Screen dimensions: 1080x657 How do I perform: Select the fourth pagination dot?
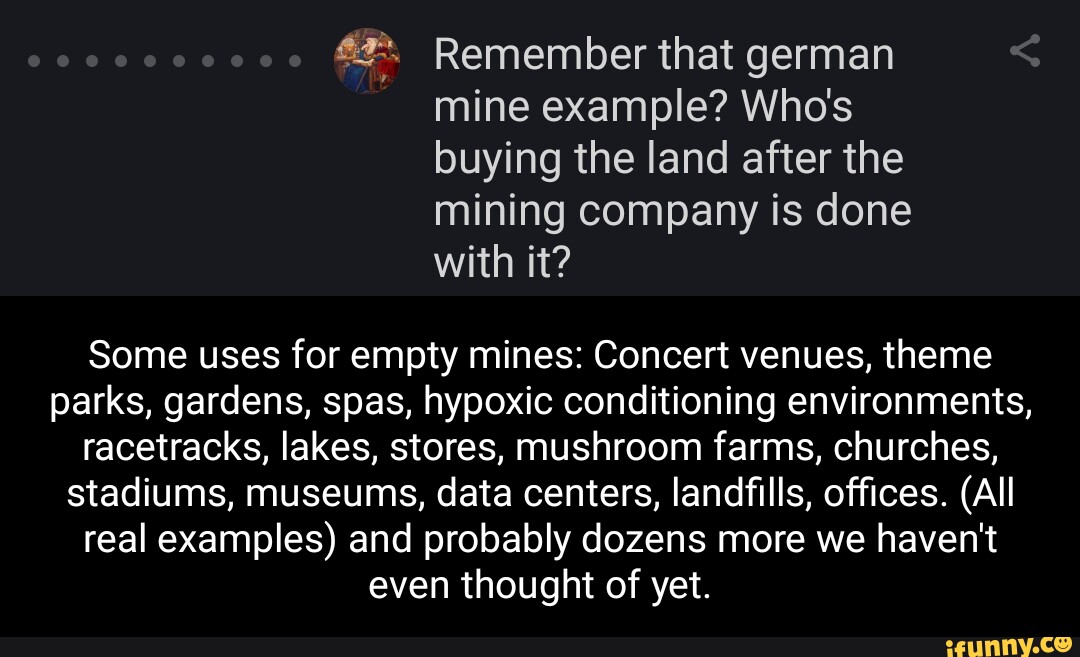(120, 60)
